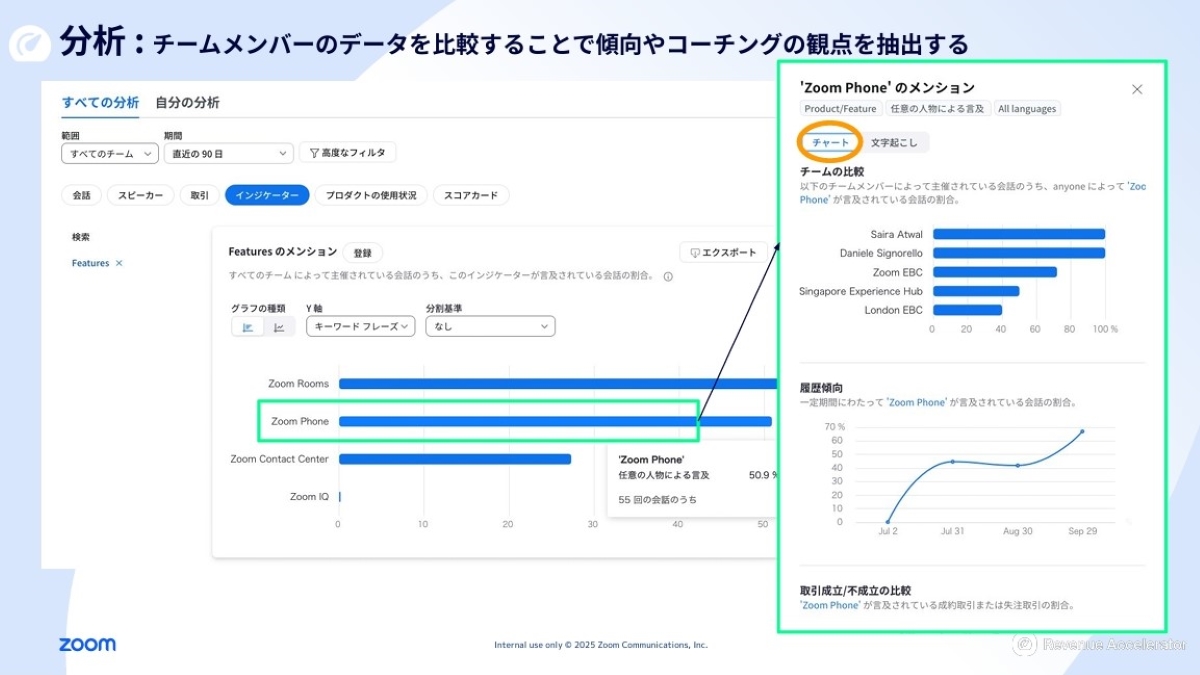This screenshot has height=675, width=1200.
Task: Click the 55 回の会話のうち text in the tooltip
Action: [658, 499]
